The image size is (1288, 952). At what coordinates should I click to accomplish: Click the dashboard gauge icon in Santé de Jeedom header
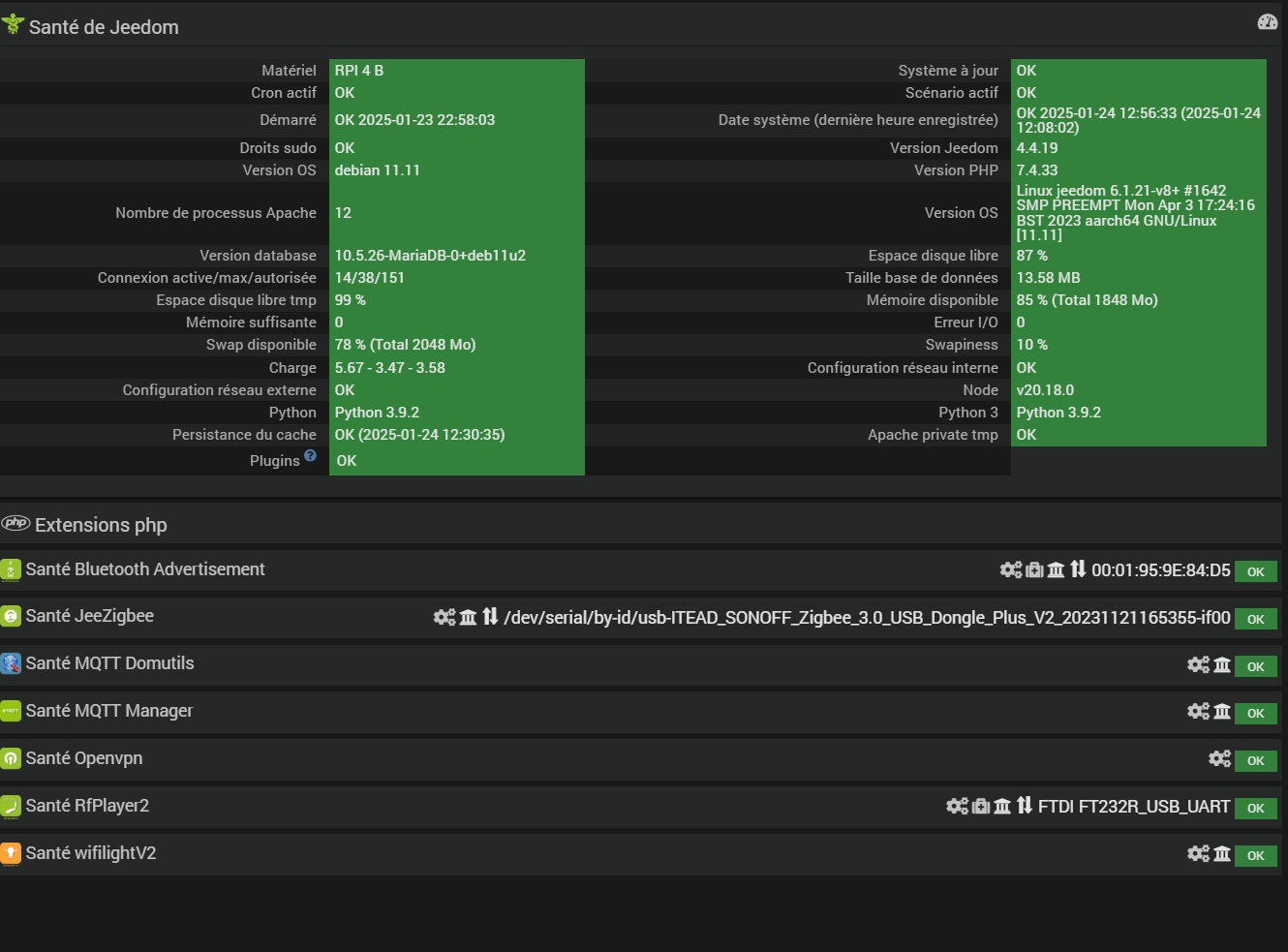point(1267,21)
